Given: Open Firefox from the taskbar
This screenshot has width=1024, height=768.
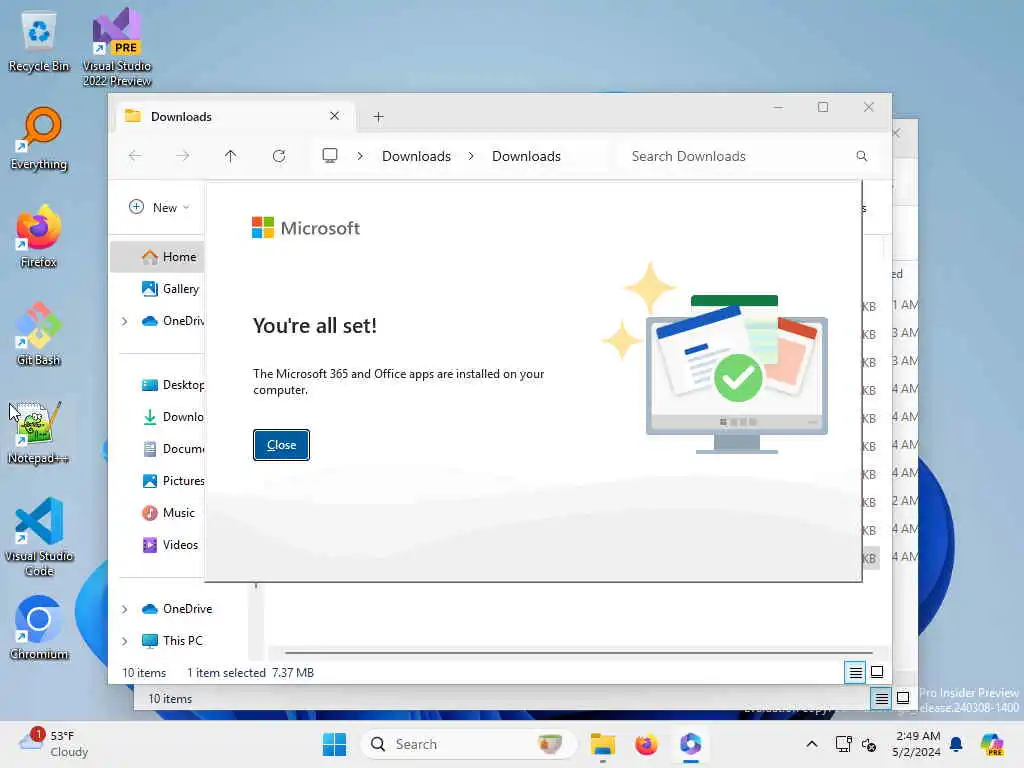Looking at the screenshot, I should point(646,744).
